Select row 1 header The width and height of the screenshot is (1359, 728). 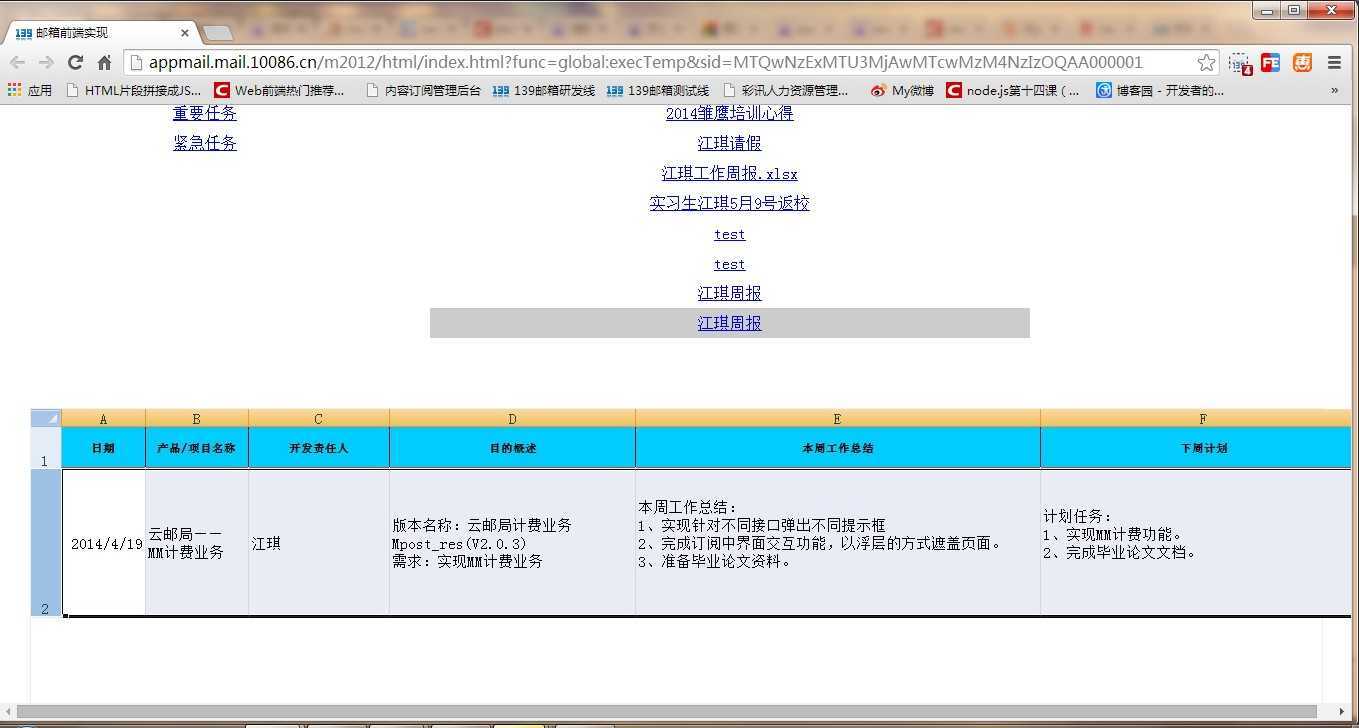point(46,448)
